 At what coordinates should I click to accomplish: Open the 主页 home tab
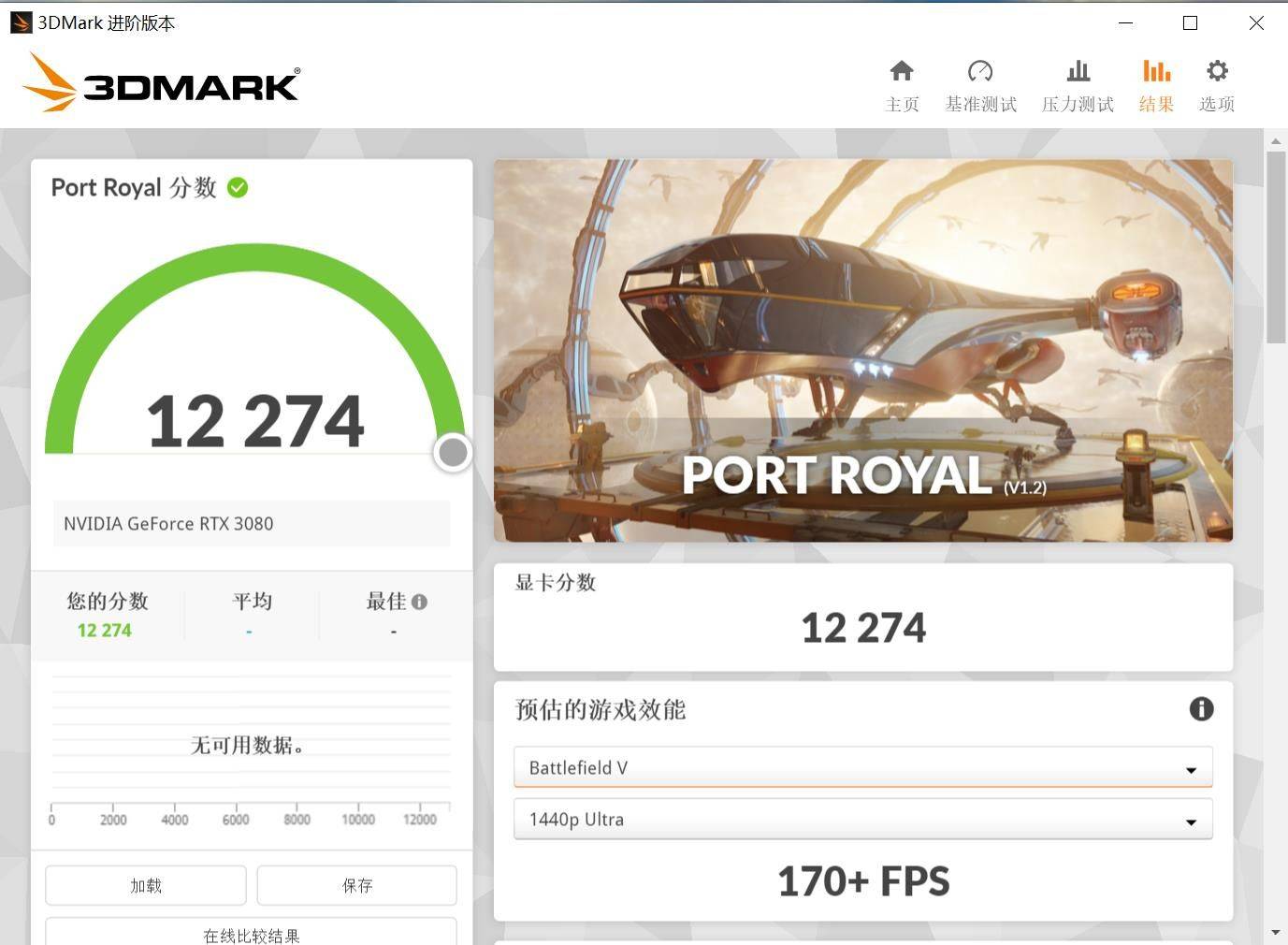[x=902, y=85]
